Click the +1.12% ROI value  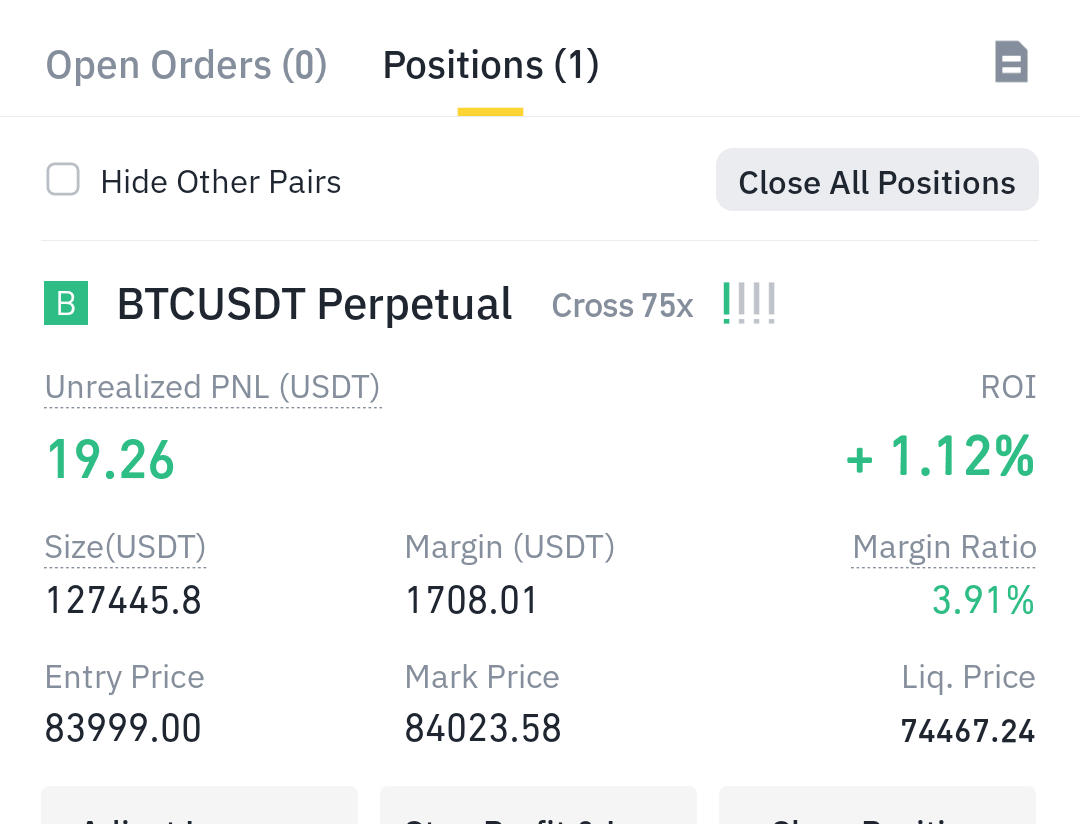click(940, 456)
